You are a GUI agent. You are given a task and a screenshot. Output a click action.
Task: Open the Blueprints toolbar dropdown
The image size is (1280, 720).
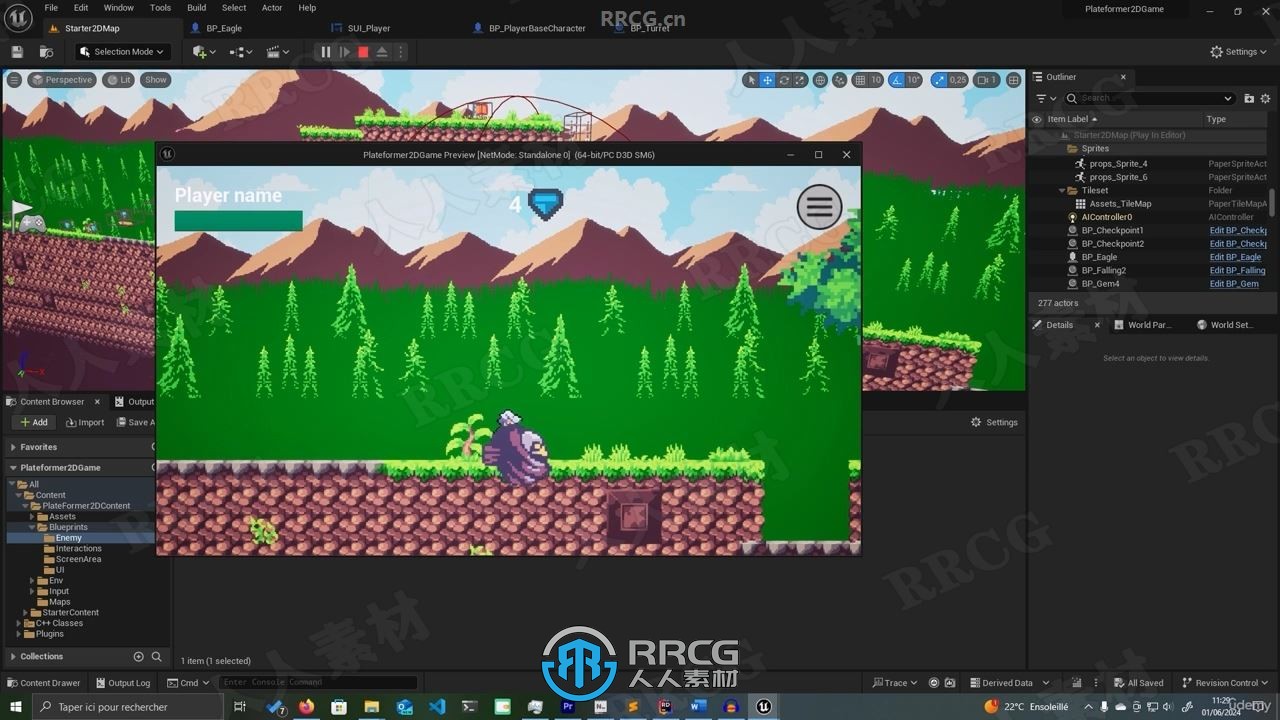tap(240, 52)
